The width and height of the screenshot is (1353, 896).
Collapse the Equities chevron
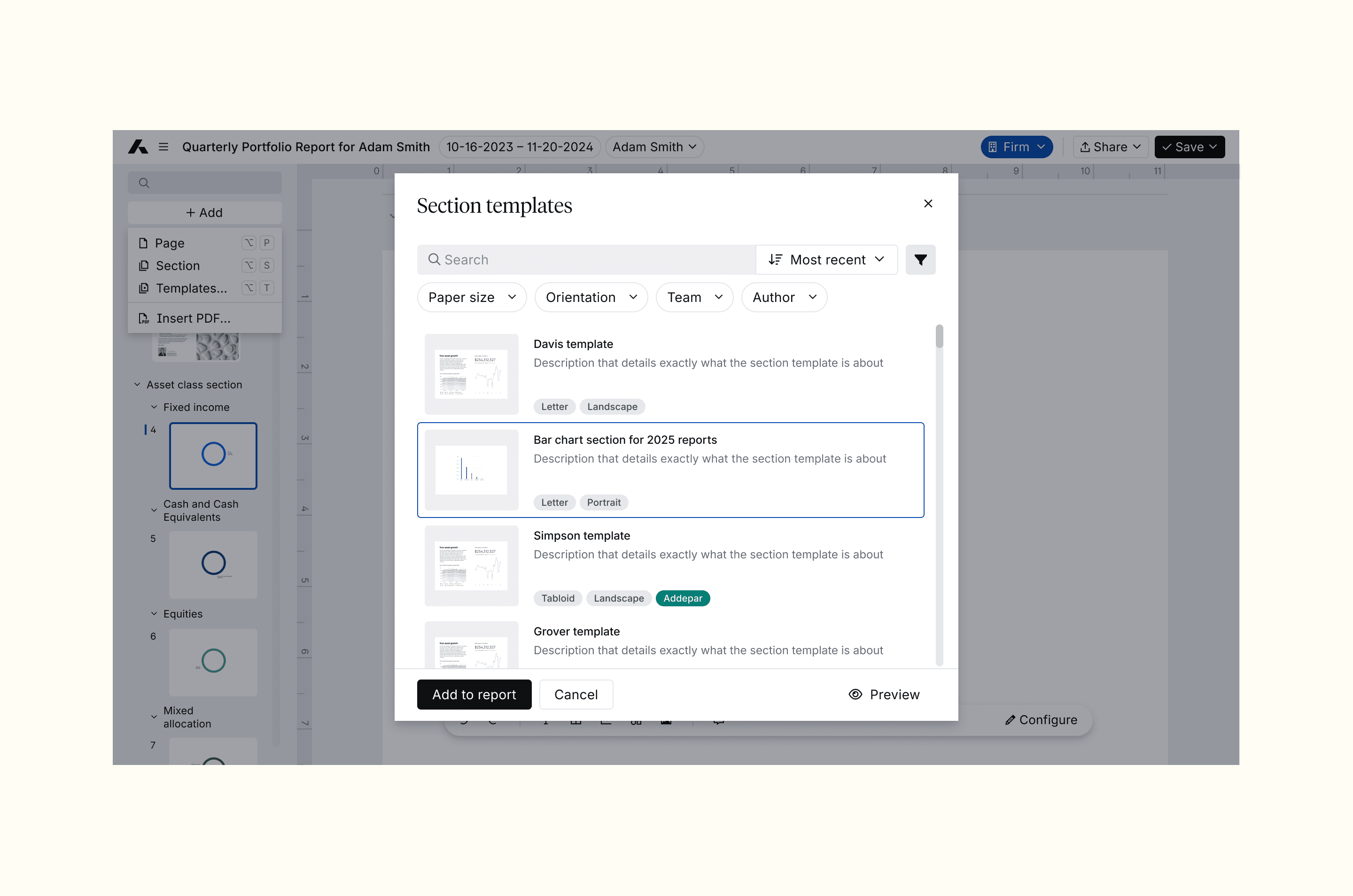(x=154, y=614)
